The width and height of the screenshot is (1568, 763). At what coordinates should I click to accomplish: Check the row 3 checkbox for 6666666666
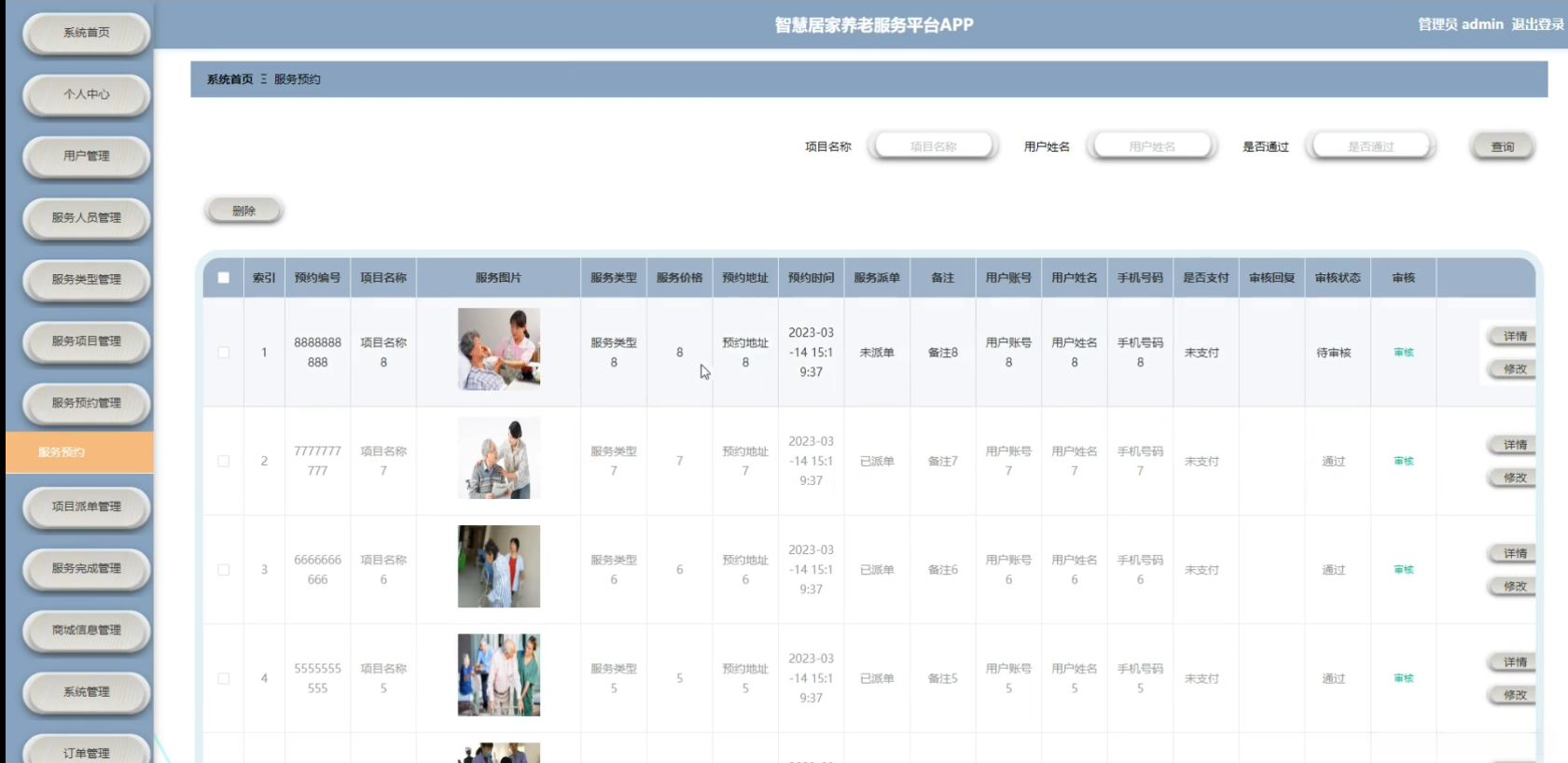tap(224, 570)
